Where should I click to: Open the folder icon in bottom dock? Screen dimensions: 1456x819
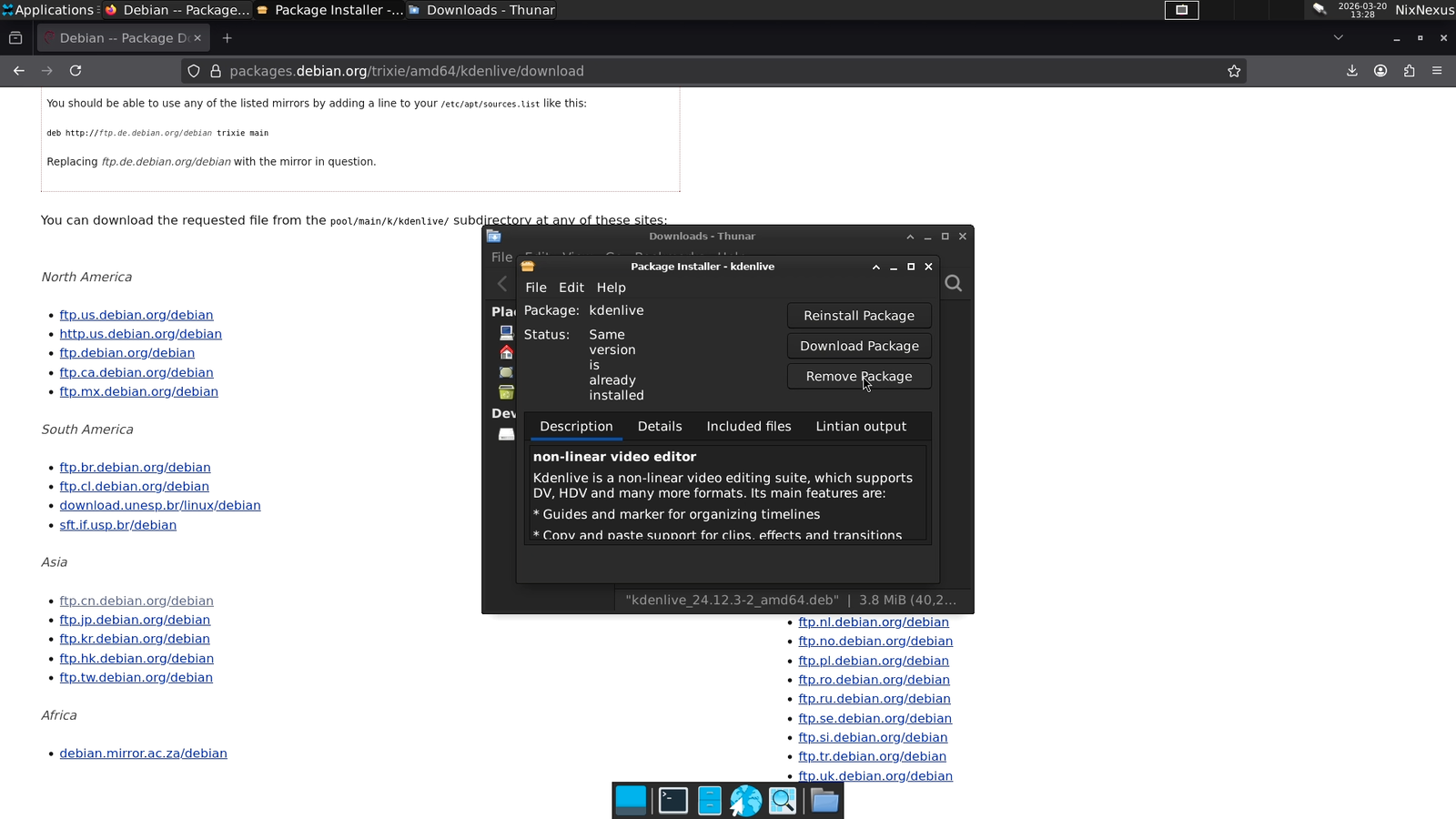click(x=825, y=801)
